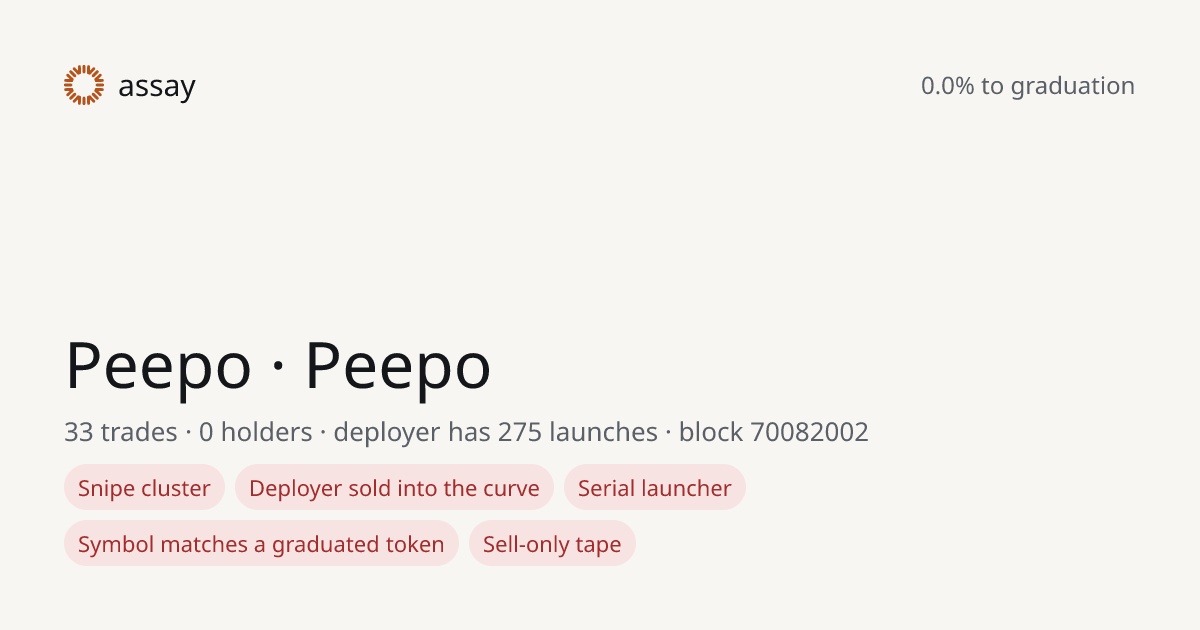
Task: Click the assay sunburst logo icon
Action: [84, 85]
